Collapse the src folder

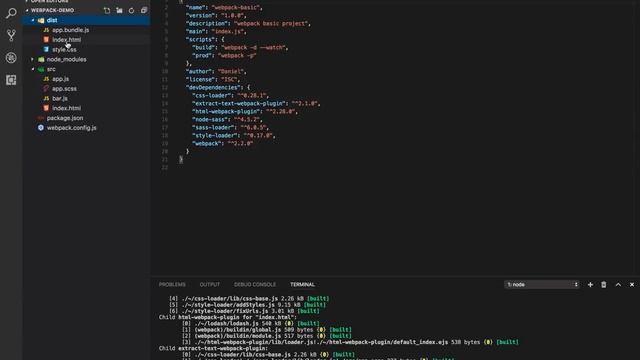tap(33, 69)
